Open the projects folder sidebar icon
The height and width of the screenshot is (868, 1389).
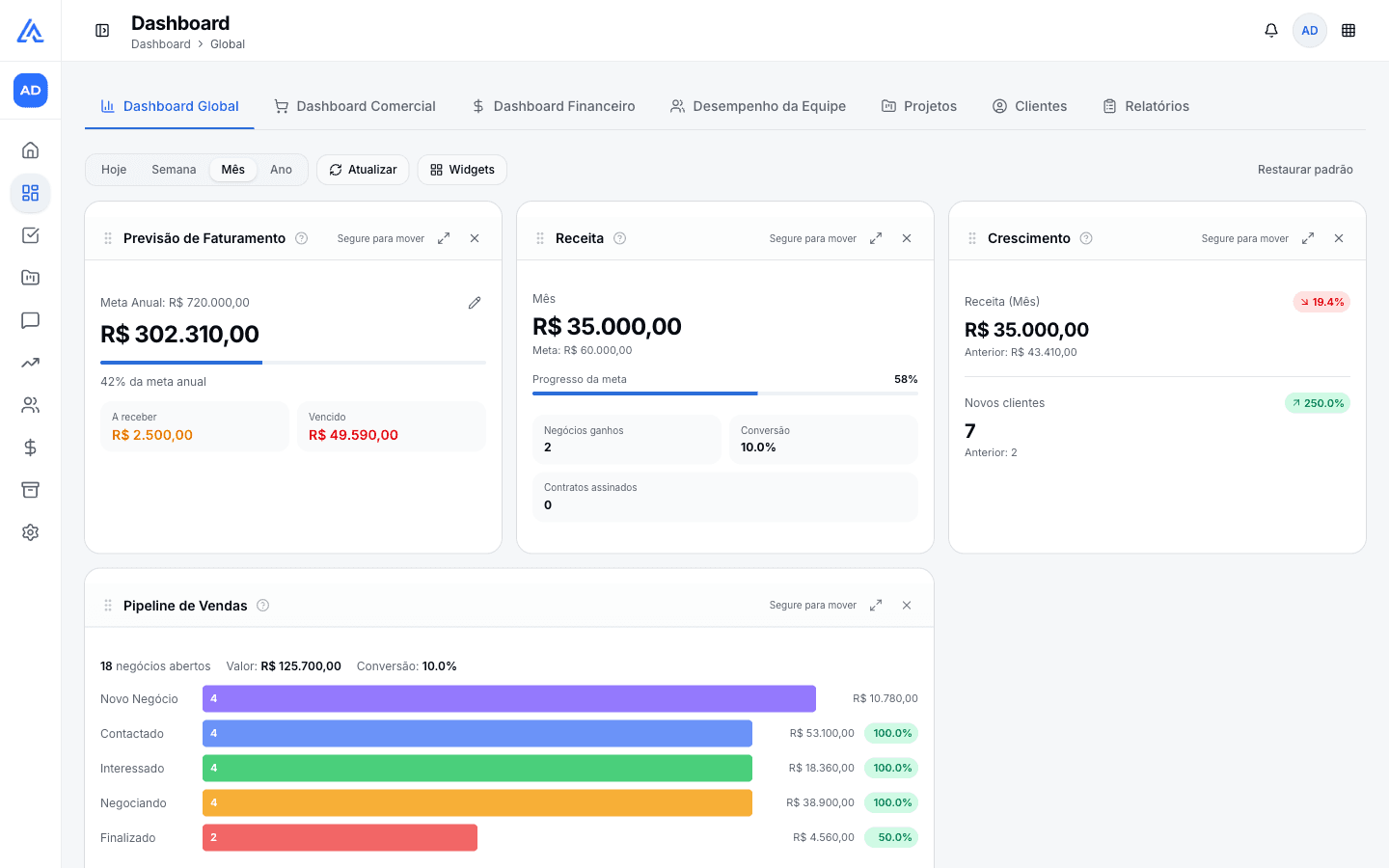[x=31, y=278]
